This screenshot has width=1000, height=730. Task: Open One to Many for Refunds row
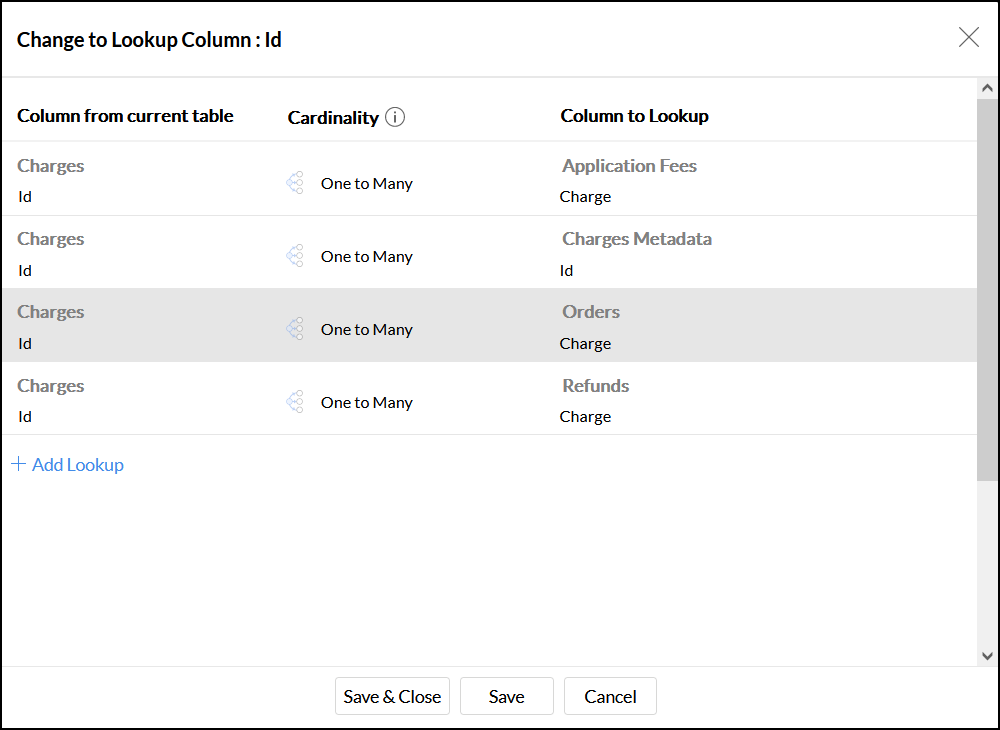click(366, 403)
